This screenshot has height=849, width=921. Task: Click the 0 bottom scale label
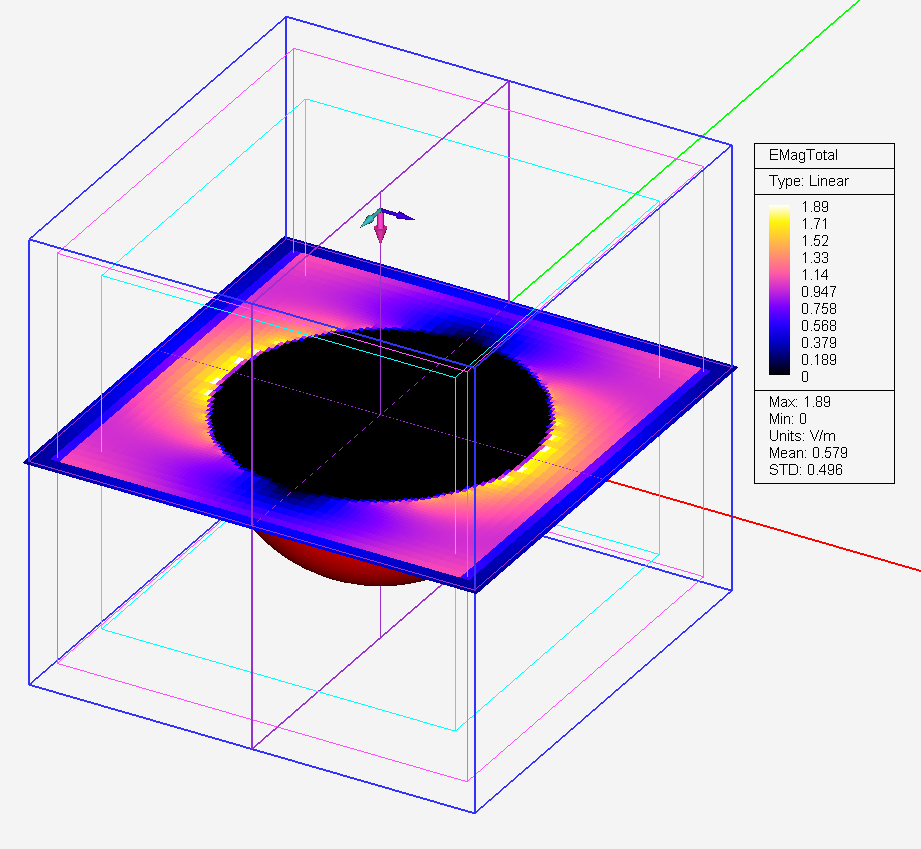(804, 377)
